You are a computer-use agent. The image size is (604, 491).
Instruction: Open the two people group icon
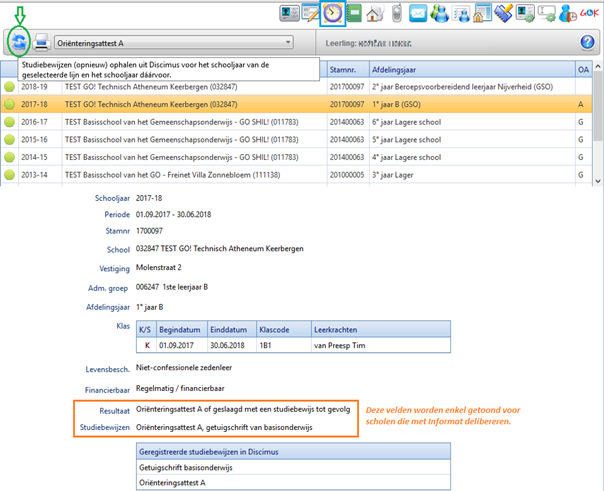click(440, 13)
